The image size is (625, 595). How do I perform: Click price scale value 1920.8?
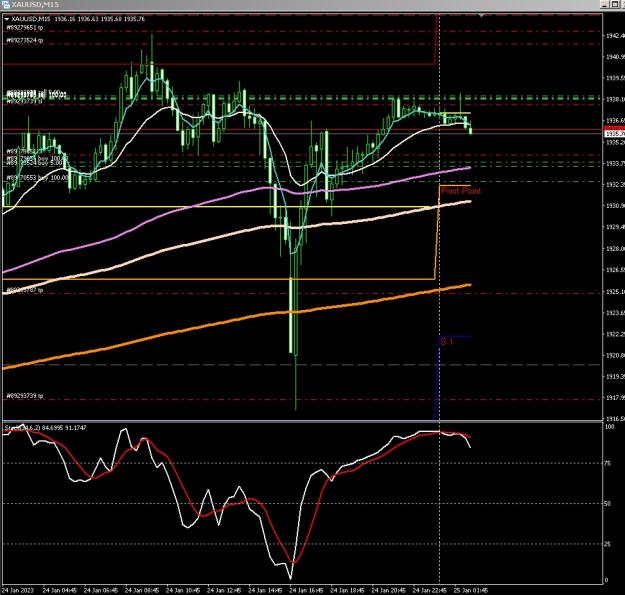click(x=615, y=355)
